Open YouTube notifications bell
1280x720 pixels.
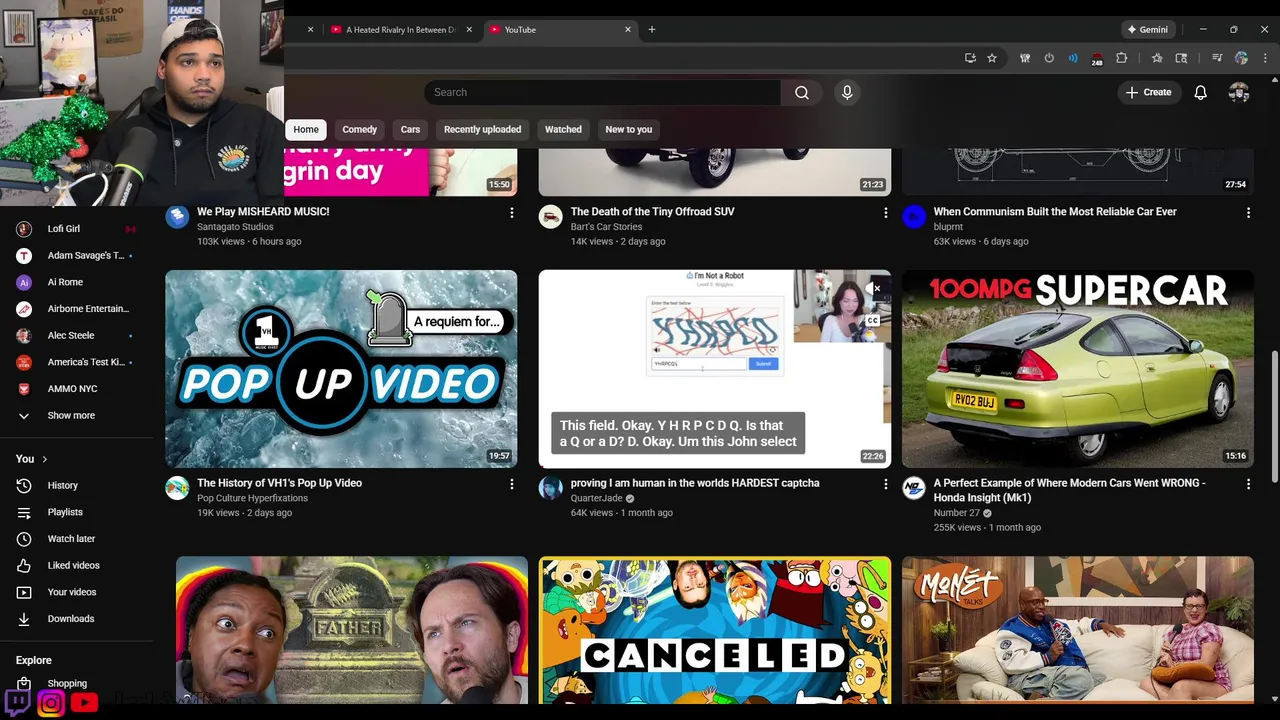pos(1201,92)
